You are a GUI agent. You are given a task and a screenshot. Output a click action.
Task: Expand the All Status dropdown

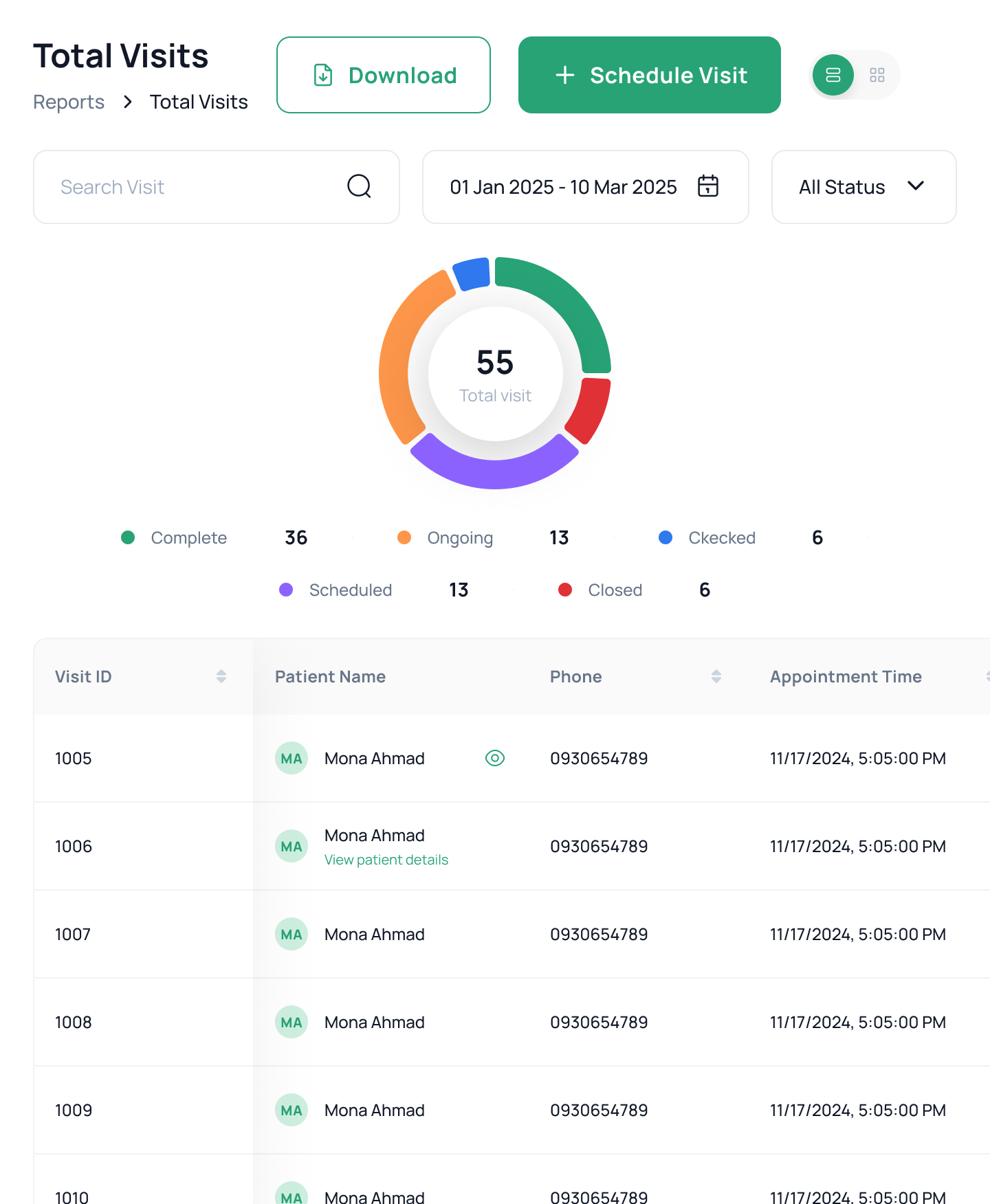tap(863, 187)
